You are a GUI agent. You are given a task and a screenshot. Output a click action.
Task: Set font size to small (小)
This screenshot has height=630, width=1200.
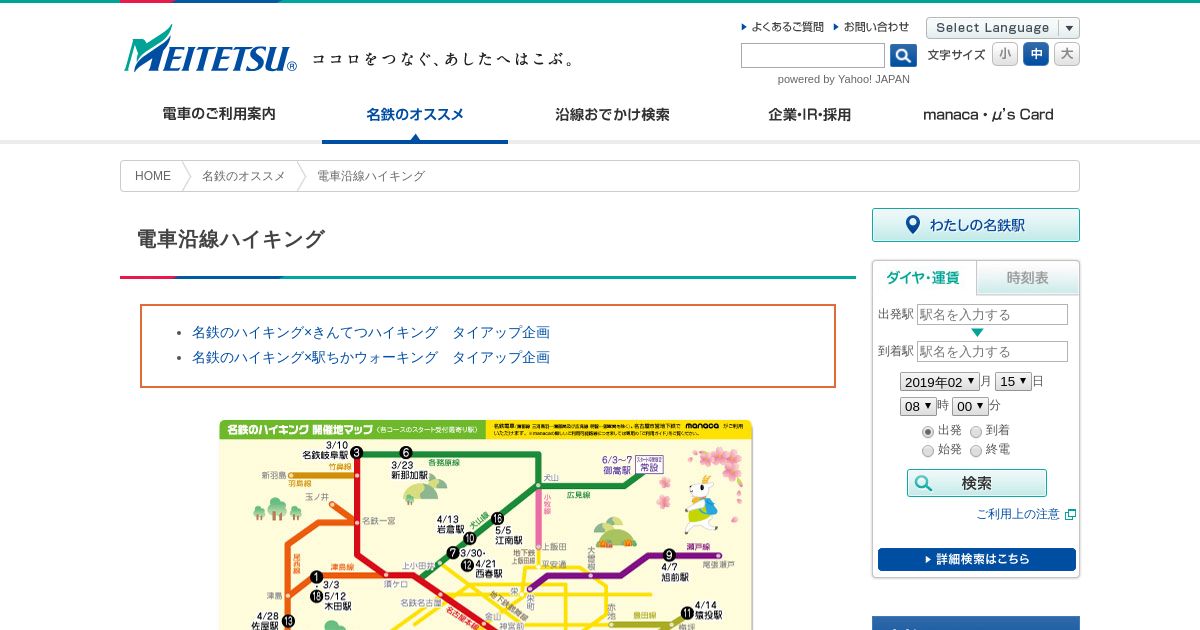click(1005, 54)
